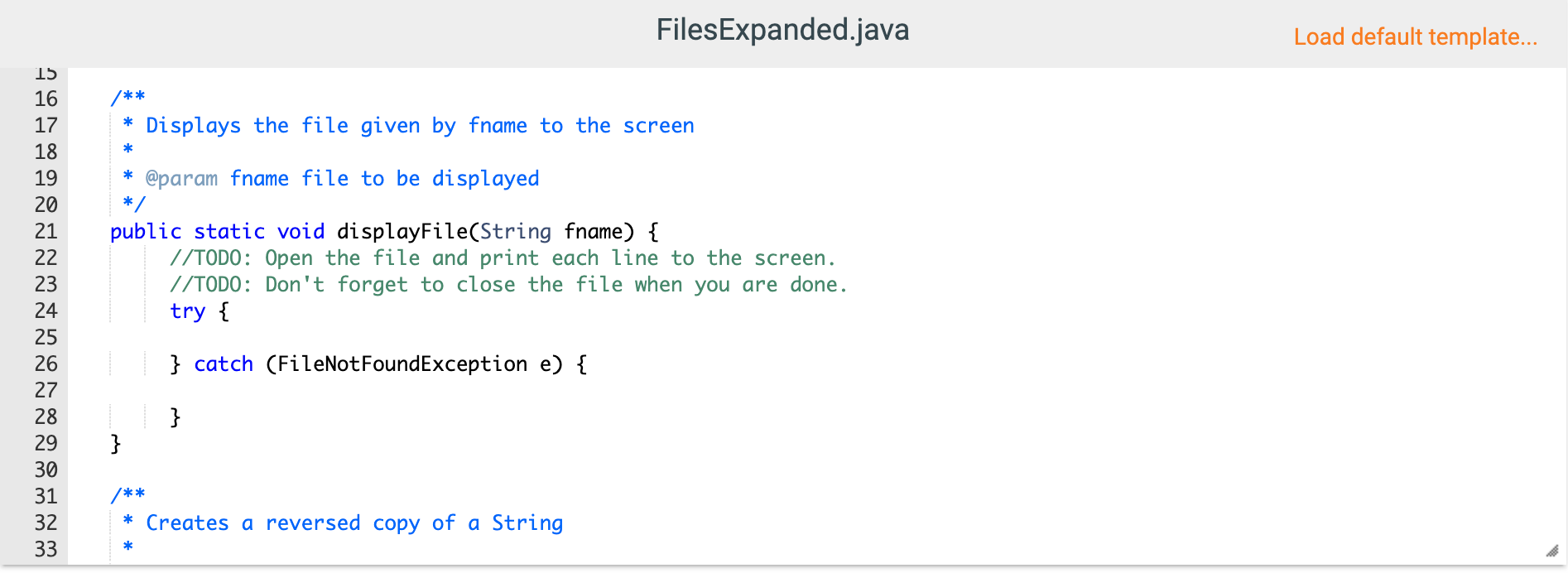Click the 'String fname' parameter
This screenshot has width=1568, height=573.
(551, 232)
